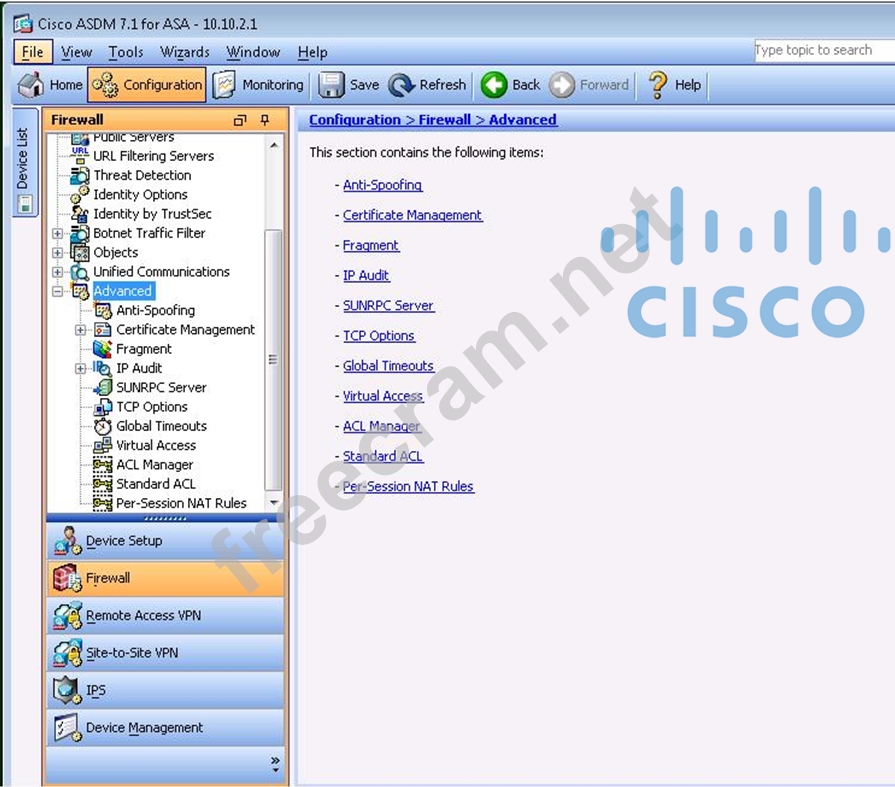
Task: Collapse the Advanced tree node
Action: coord(58,291)
